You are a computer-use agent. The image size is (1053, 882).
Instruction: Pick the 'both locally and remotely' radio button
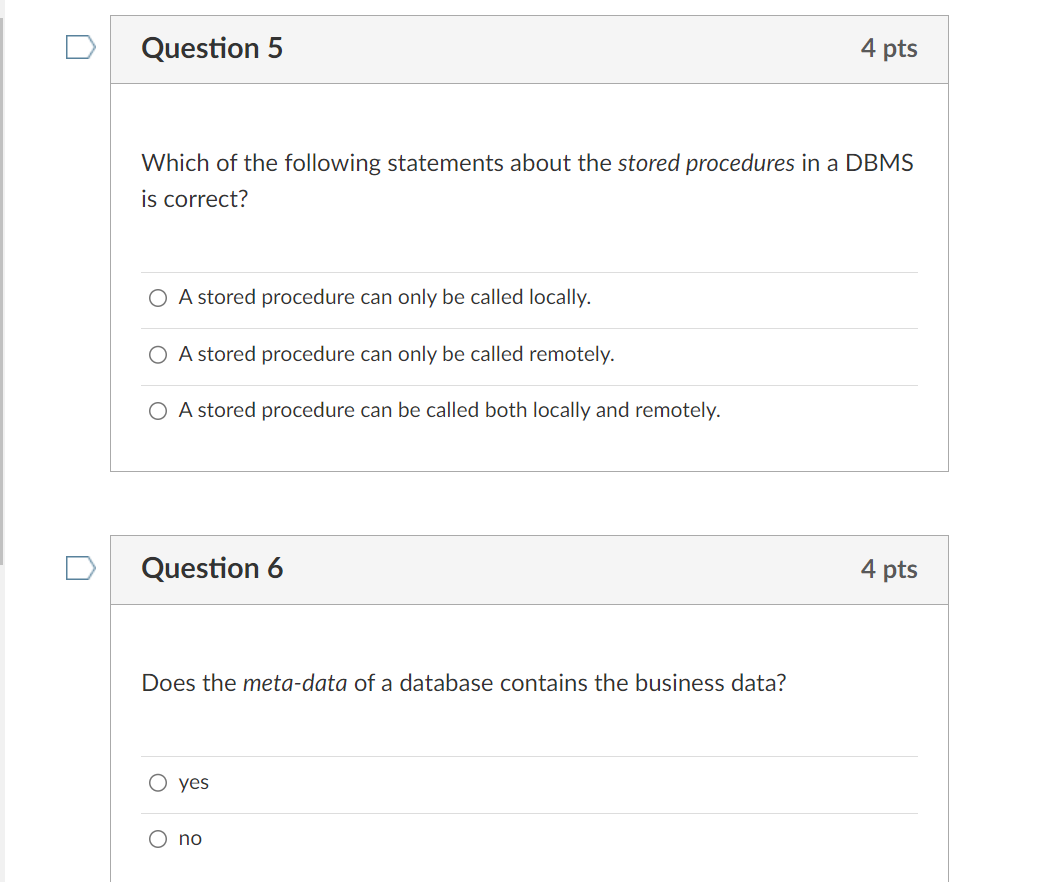point(158,411)
